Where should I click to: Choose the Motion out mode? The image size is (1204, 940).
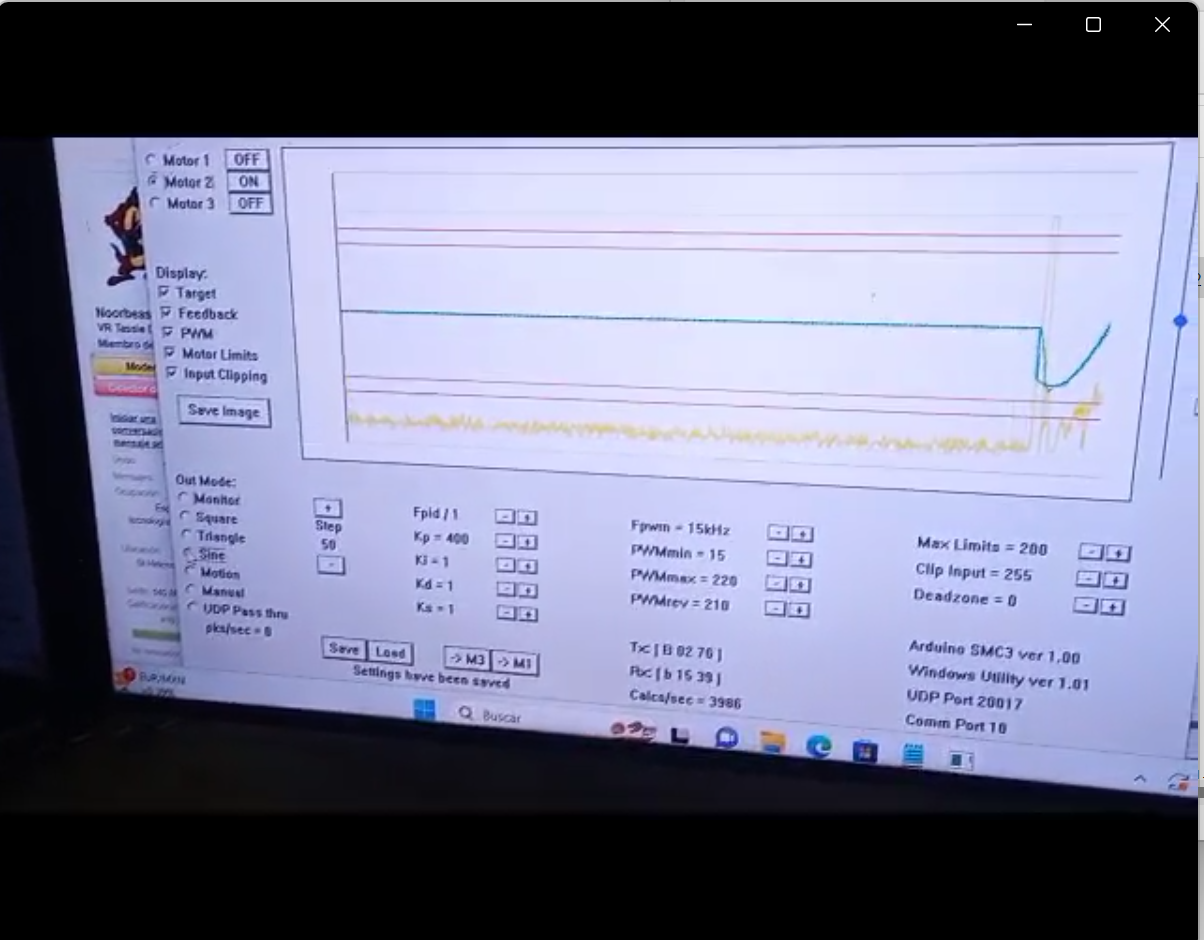(190, 571)
